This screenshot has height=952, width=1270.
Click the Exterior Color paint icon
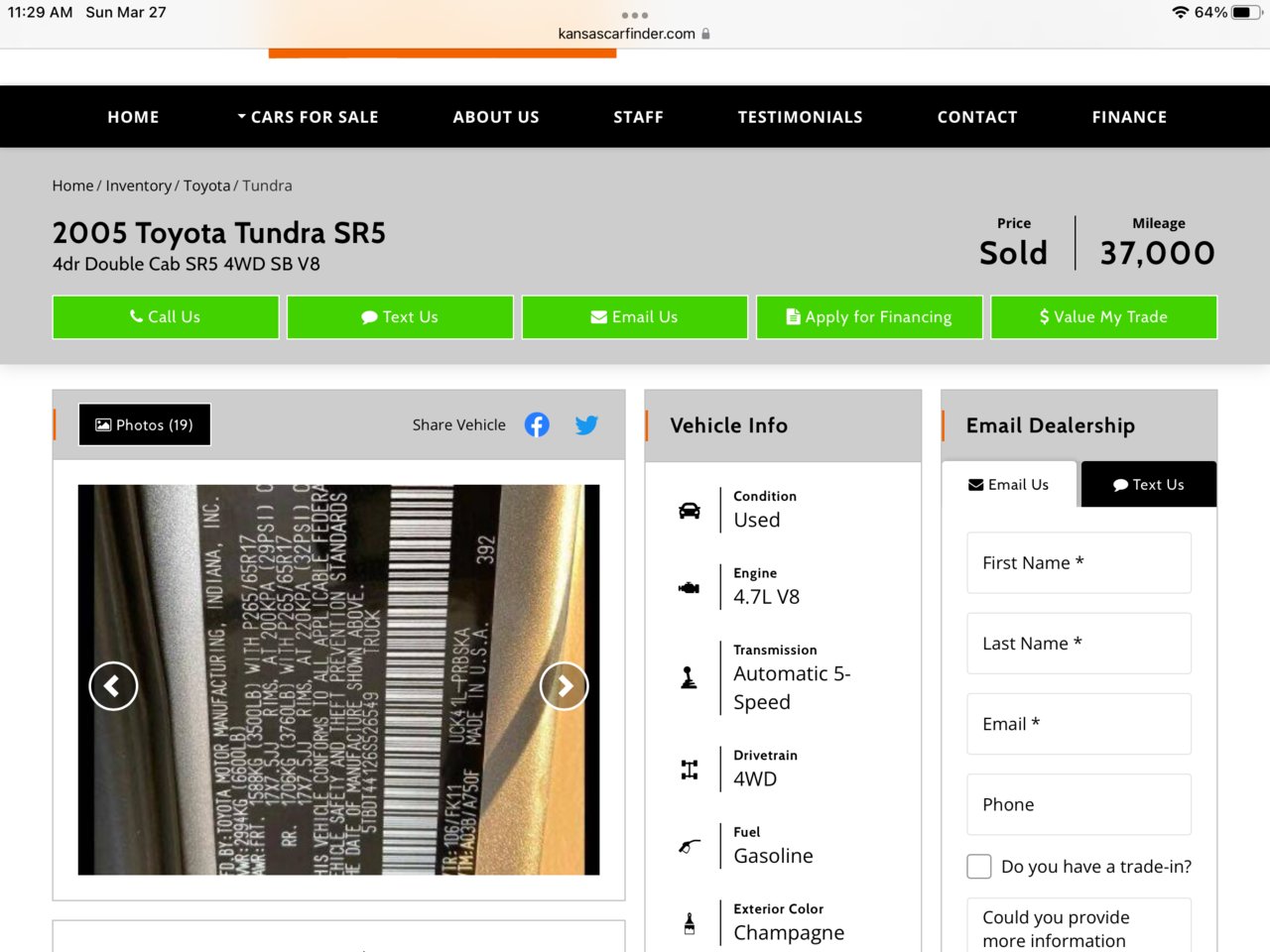pyautogui.click(x=690, y=923)
